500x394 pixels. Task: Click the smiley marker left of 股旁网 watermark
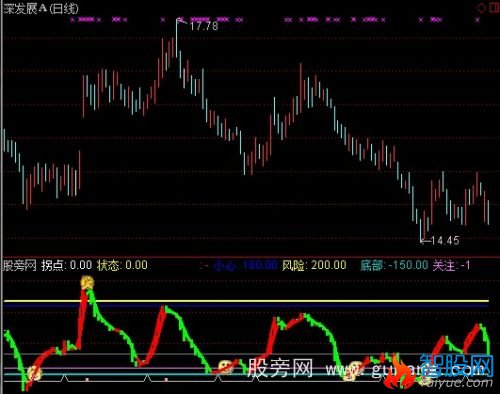tap(226, 366)
